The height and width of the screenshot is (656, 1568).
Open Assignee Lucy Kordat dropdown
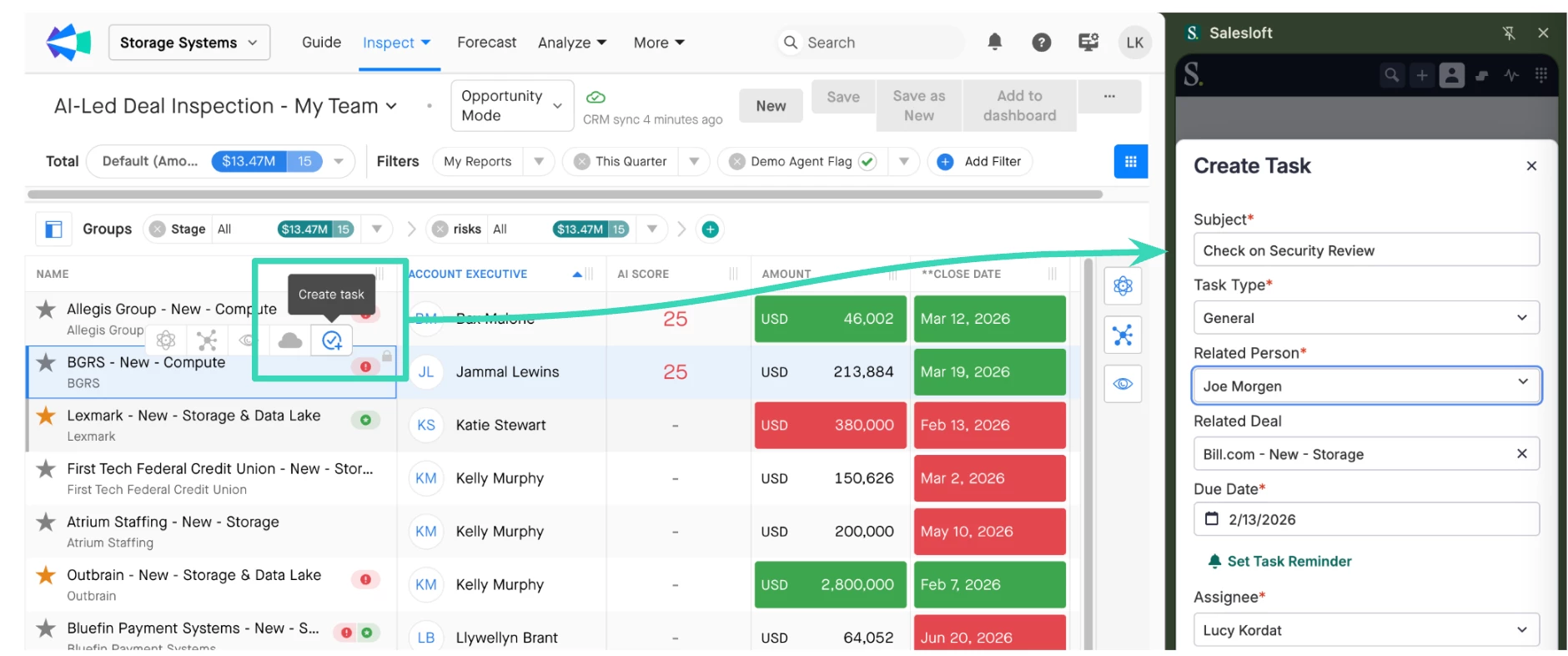click(1366, 630)
